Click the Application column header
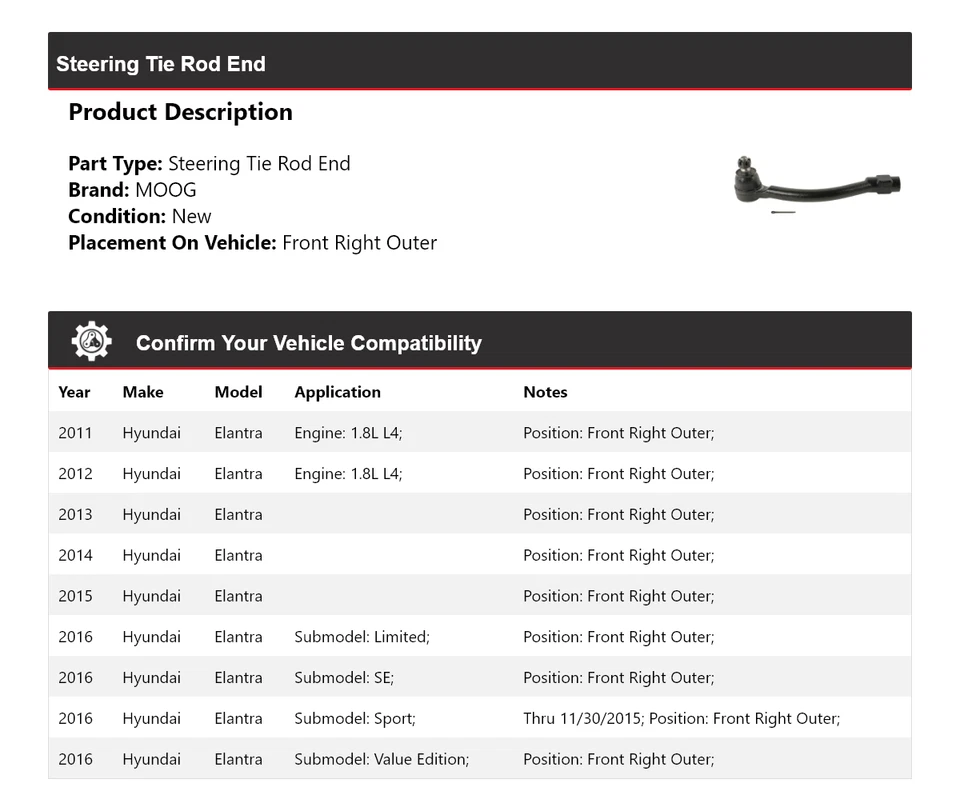 tap(337, 392)
